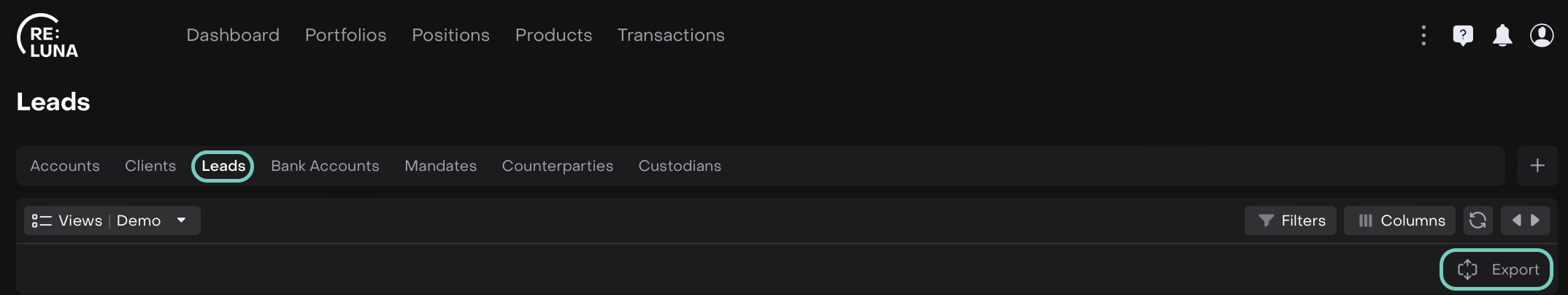Screen dimensions: 1568x295
Task: Click the RE:LUNA logo
Action: pos(47,37)
